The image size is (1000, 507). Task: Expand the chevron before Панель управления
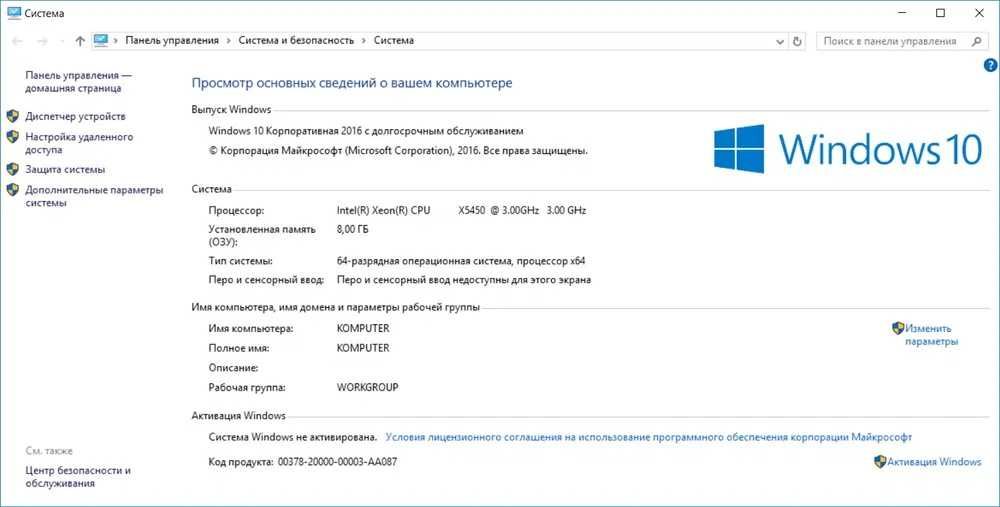[x=116, y=41]
